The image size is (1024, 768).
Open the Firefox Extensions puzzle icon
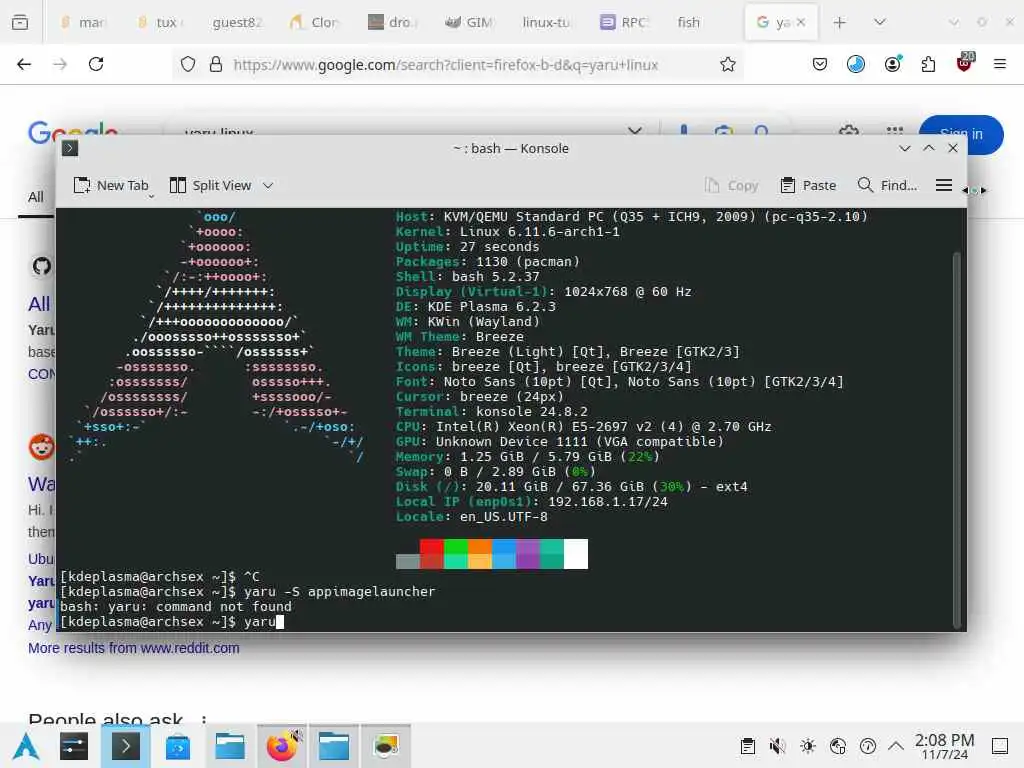coord(928,64)
